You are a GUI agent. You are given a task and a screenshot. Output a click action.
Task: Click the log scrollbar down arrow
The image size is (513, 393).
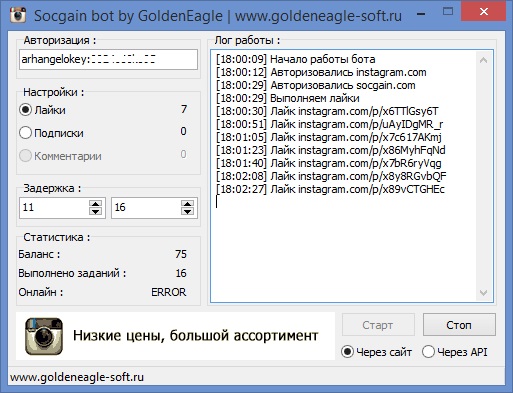coord(483,293)
